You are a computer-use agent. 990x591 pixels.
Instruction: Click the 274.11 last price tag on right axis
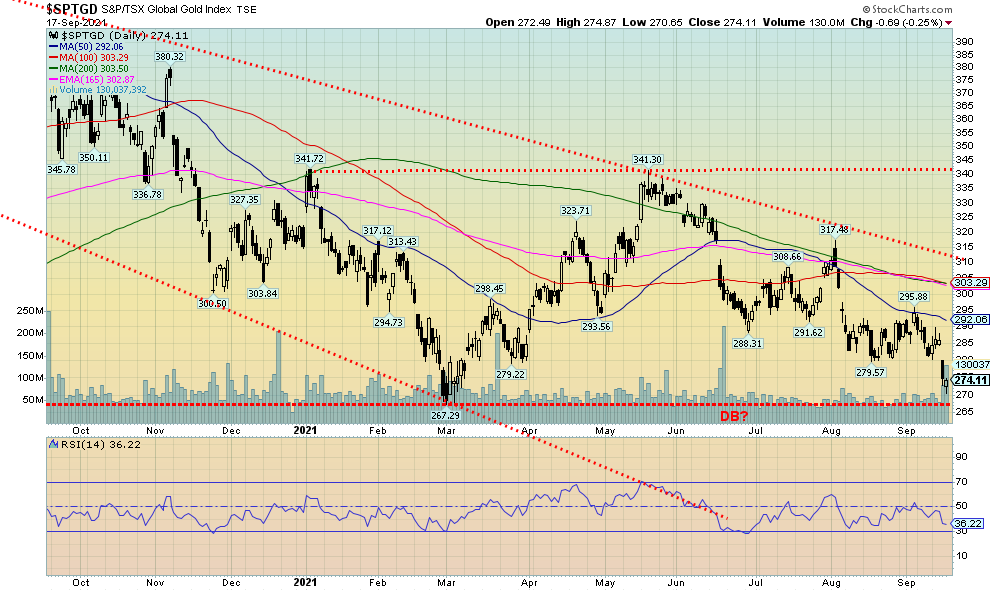point(969,380)
